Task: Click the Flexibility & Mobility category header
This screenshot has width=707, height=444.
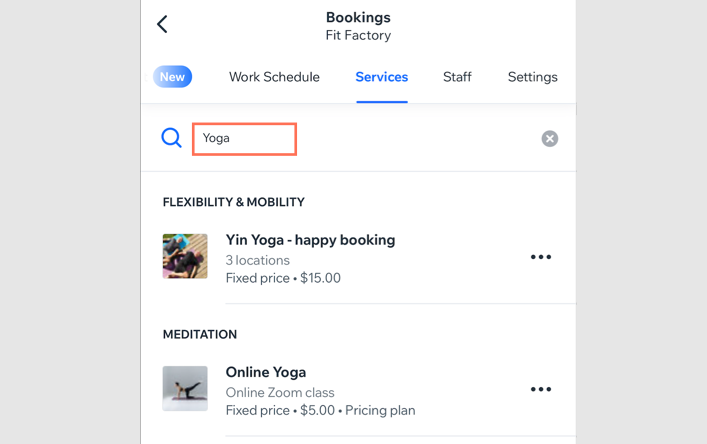Action: tap(234, 202)
